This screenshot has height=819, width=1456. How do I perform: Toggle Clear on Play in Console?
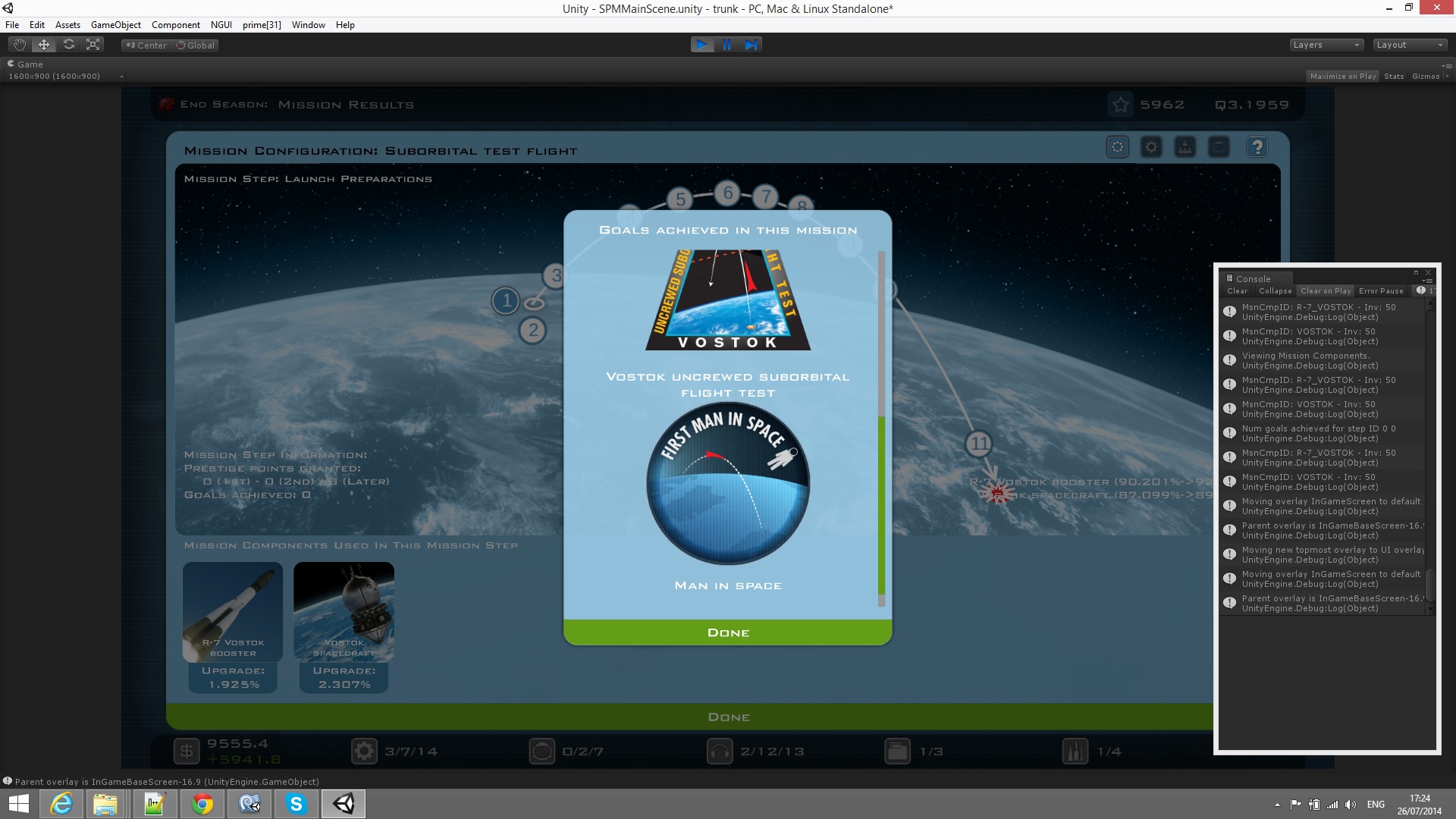click(x=1326, y=290)
